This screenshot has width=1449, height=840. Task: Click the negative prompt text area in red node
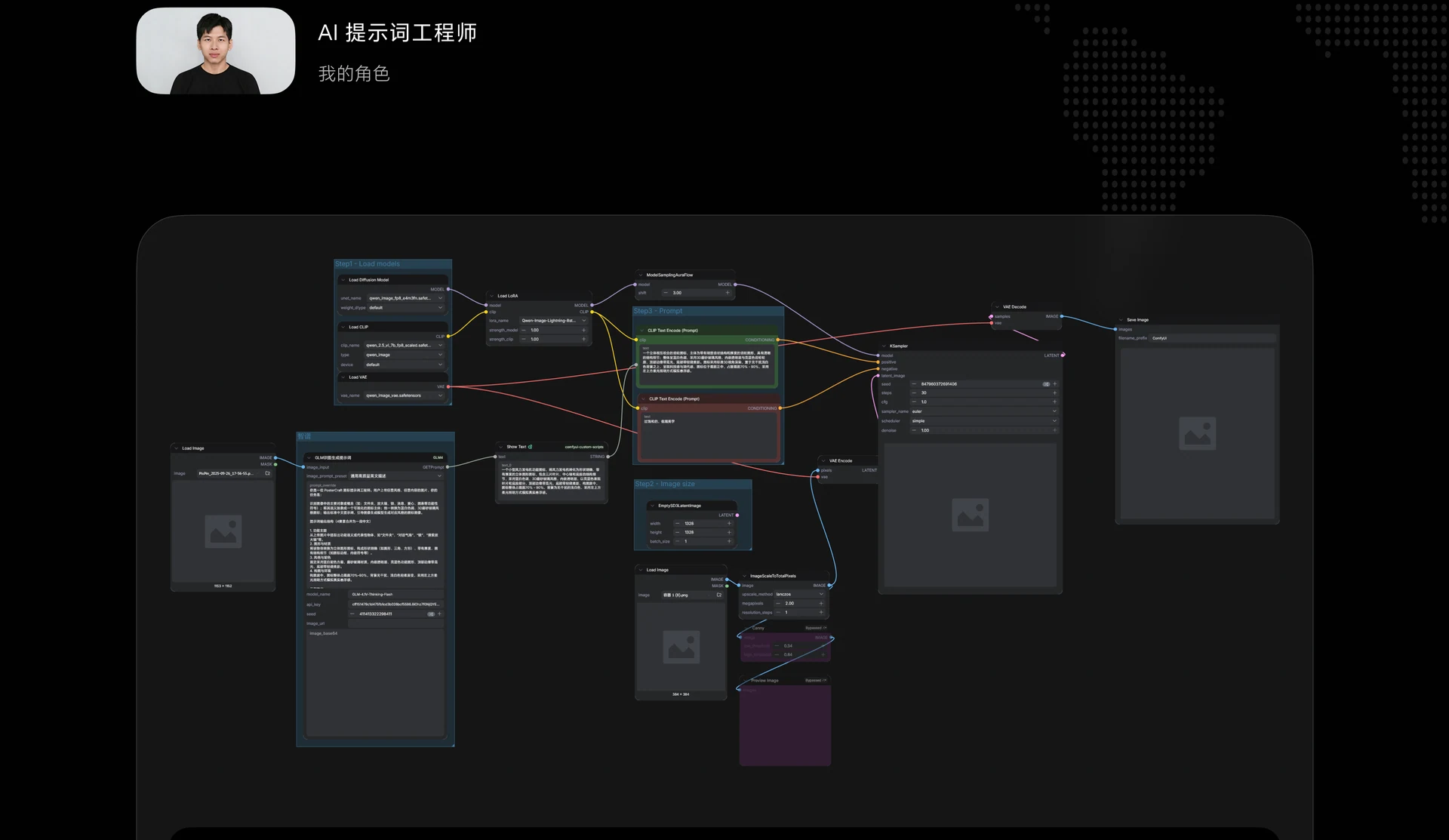pos(709,435)
